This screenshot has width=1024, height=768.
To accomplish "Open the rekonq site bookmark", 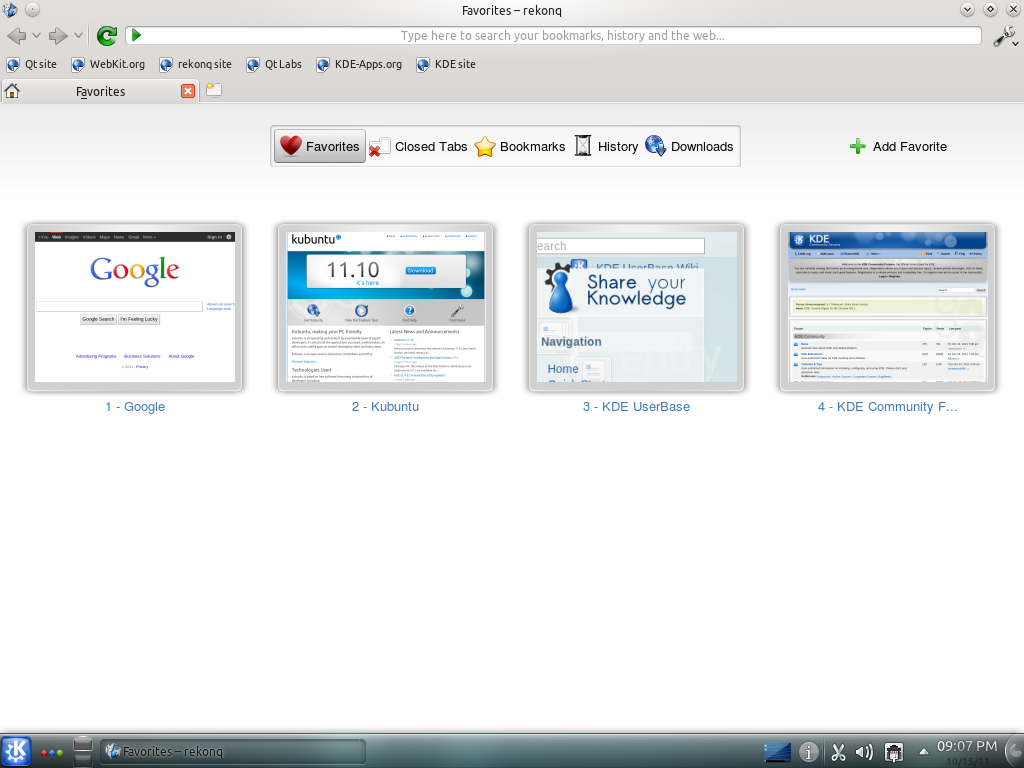I will coord(196,64).
